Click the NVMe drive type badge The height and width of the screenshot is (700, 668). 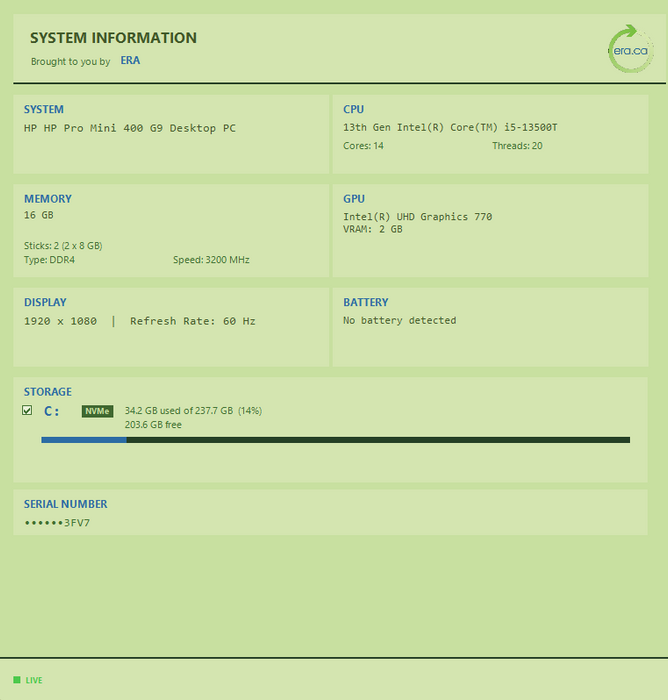click(x=97, y=411)
